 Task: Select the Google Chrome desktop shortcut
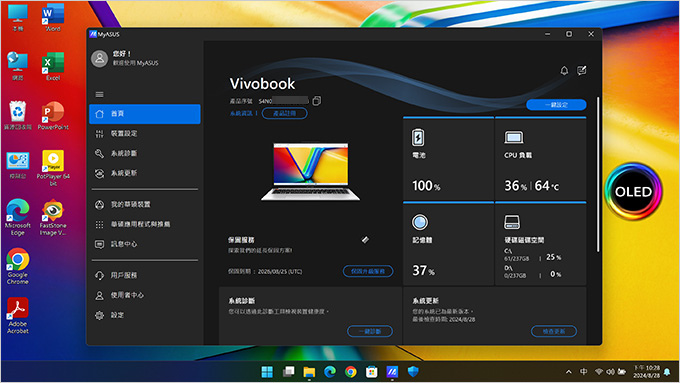18,266
